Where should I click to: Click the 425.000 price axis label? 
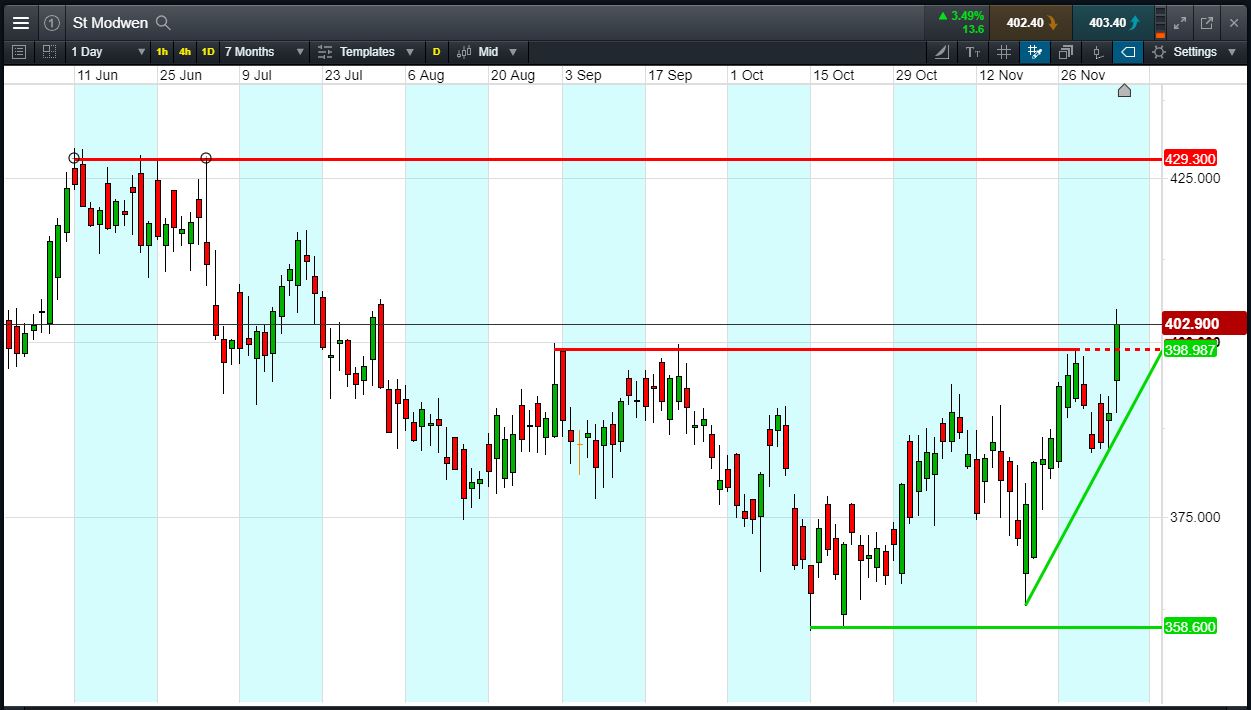1195,178
